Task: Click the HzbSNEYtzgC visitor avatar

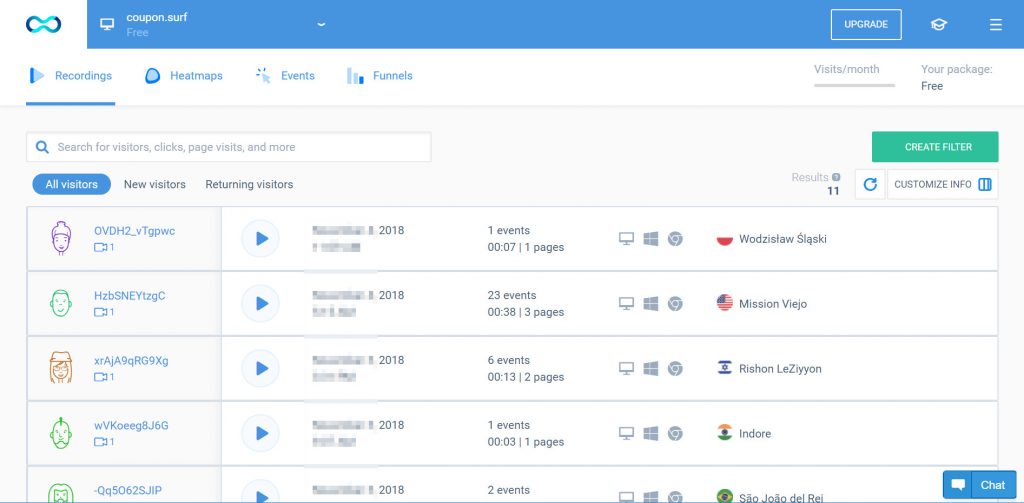Action: (x=61, y=303)
